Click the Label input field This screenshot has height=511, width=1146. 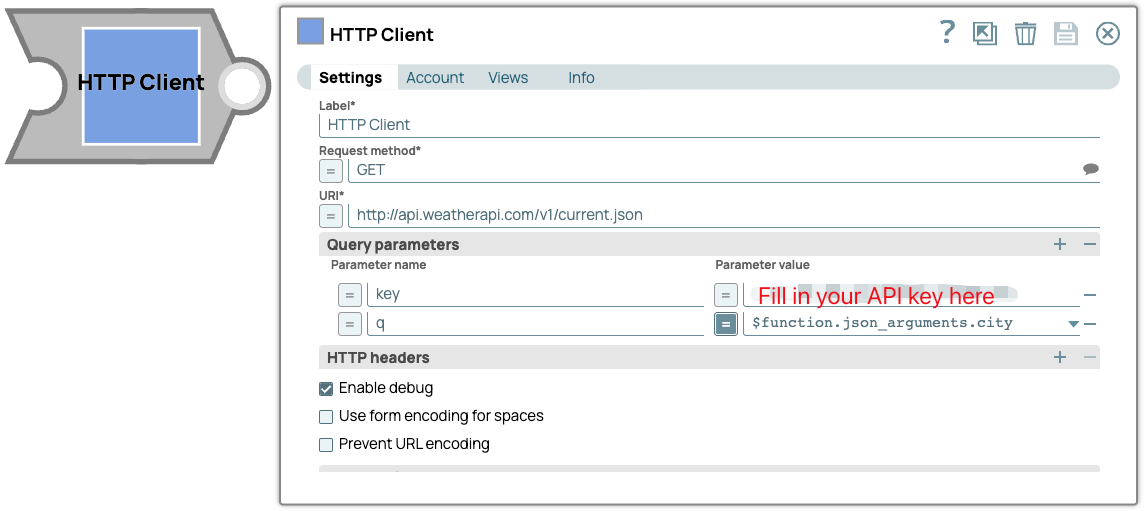pyautogui.click(x=710, y=125)
